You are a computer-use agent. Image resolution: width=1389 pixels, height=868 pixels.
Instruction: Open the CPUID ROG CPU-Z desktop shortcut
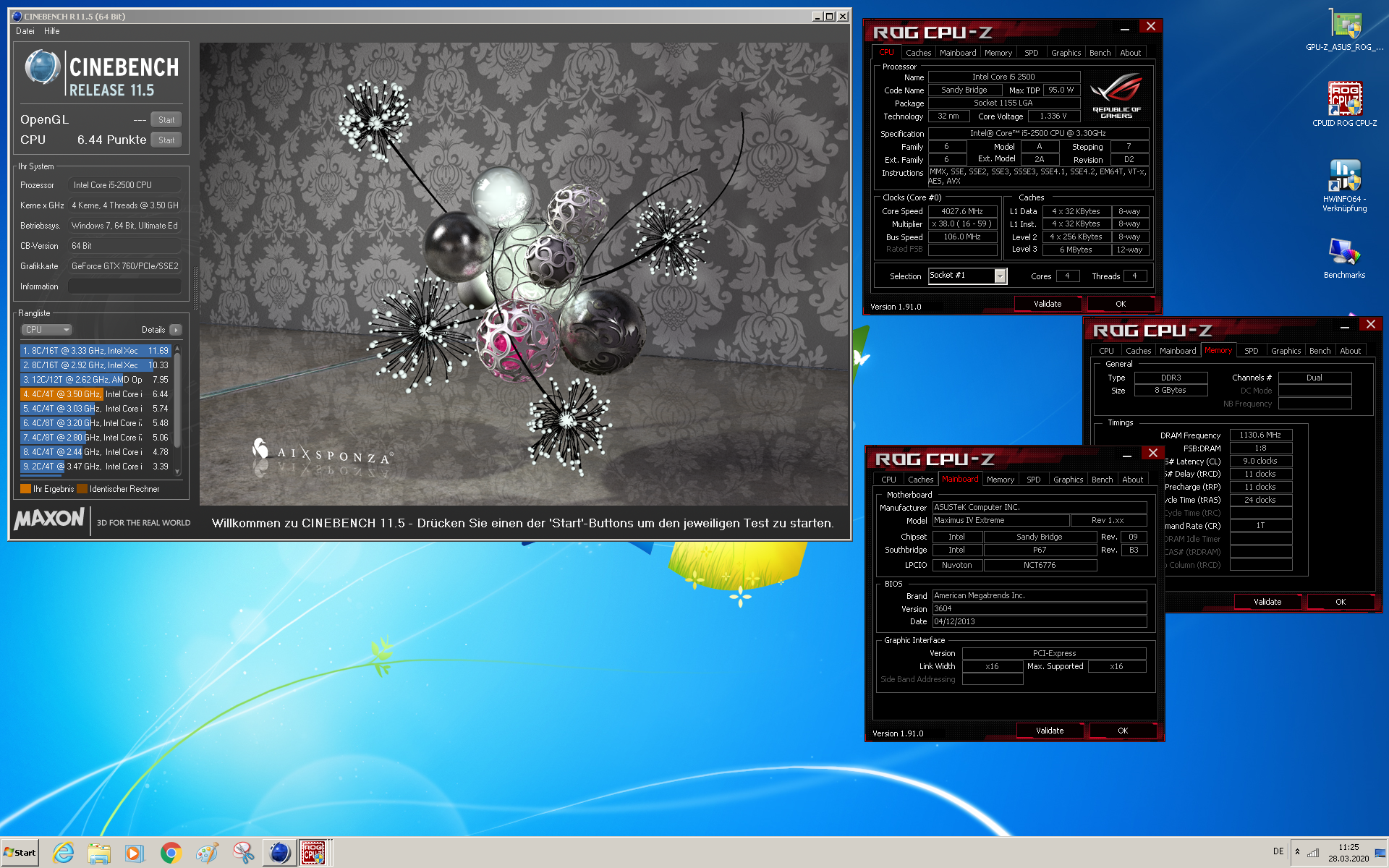pos(1345,104)
